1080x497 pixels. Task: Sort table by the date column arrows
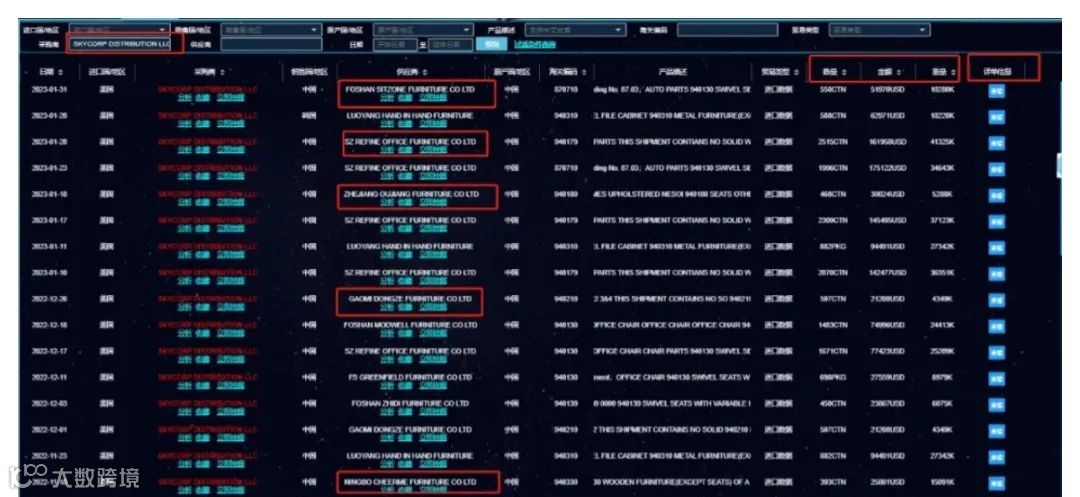point(60,72)
